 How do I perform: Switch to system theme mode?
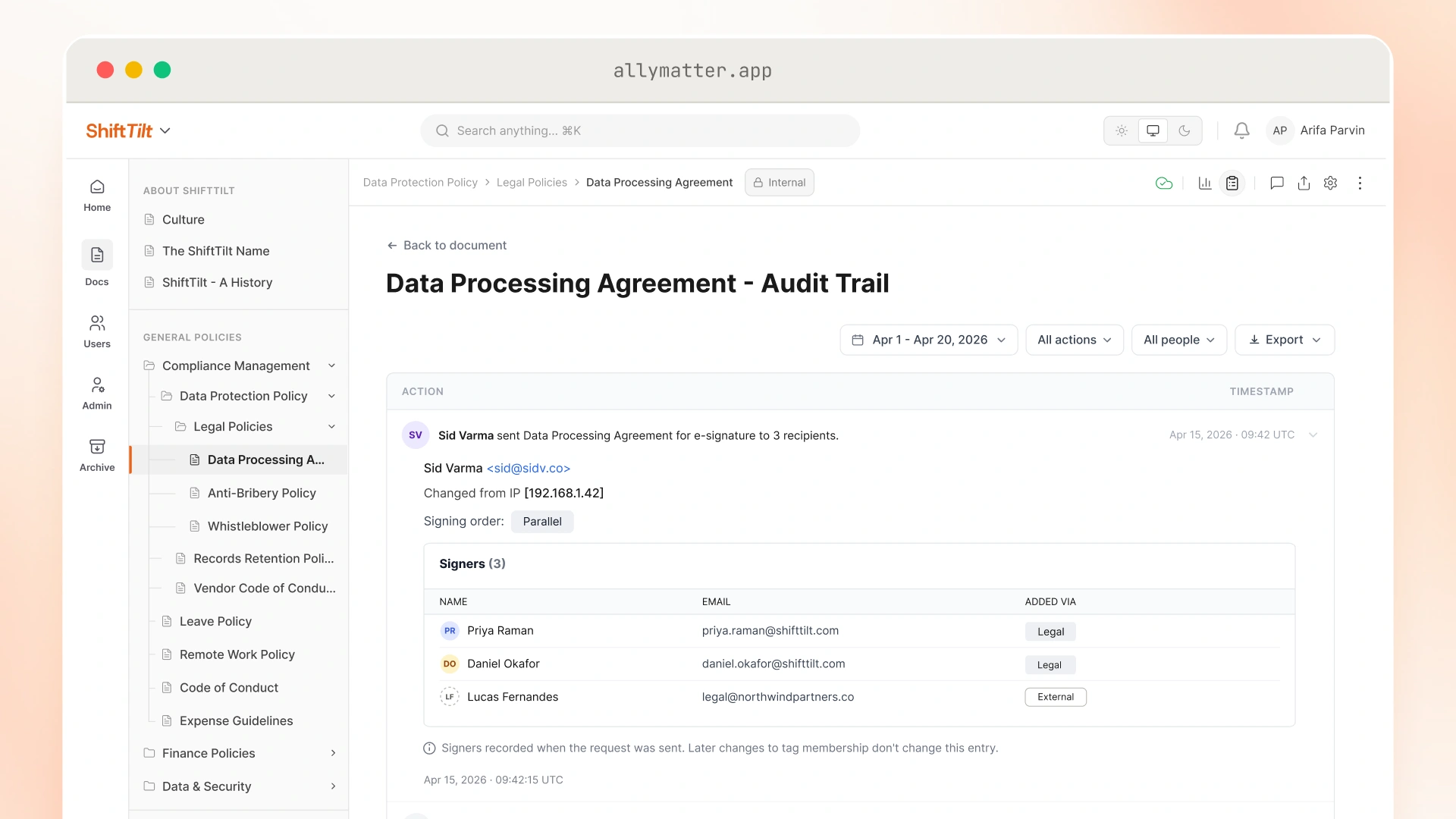tap(1153, 130)
